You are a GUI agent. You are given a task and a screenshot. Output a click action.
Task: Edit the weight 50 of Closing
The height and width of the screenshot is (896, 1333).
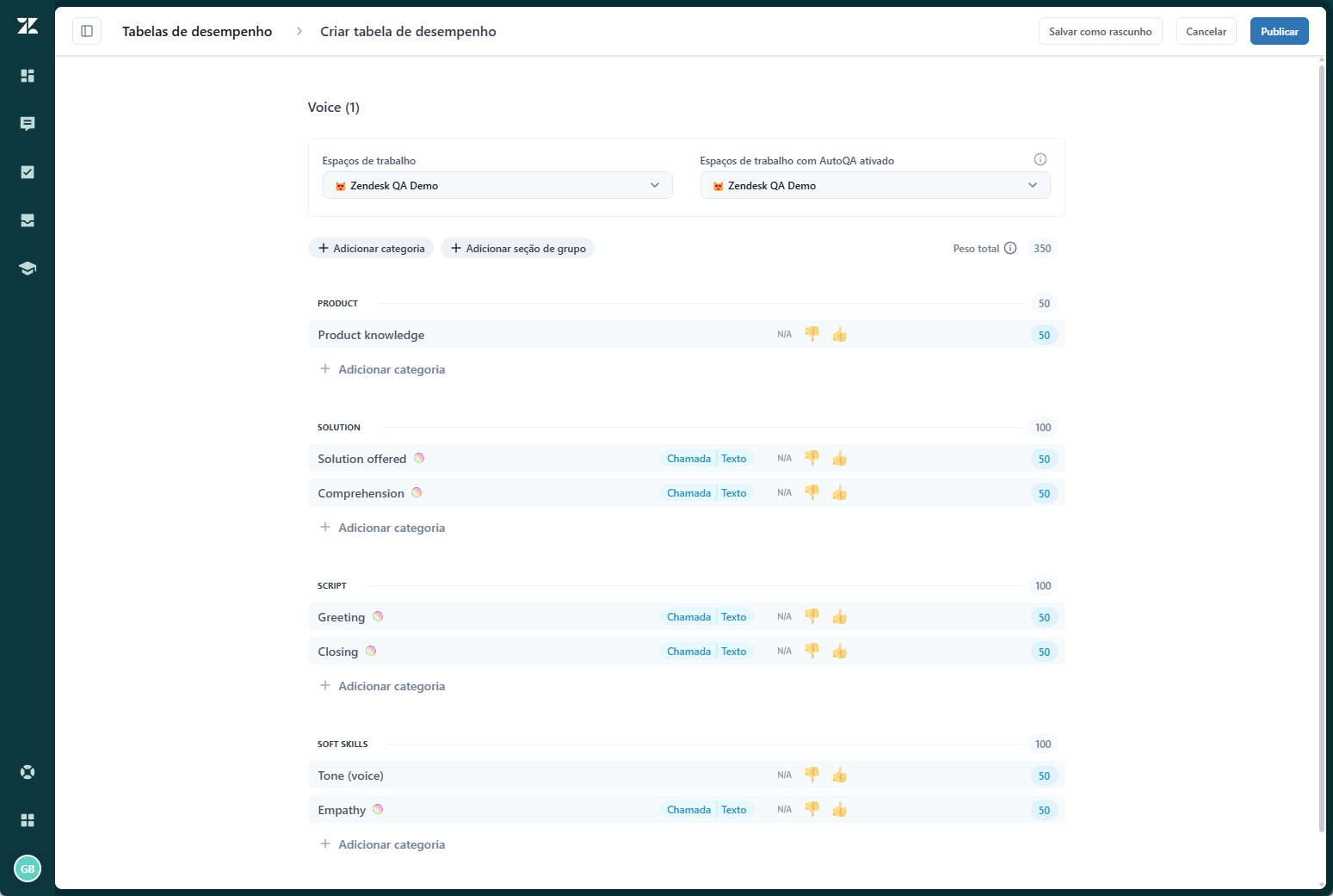[1043, 652]
